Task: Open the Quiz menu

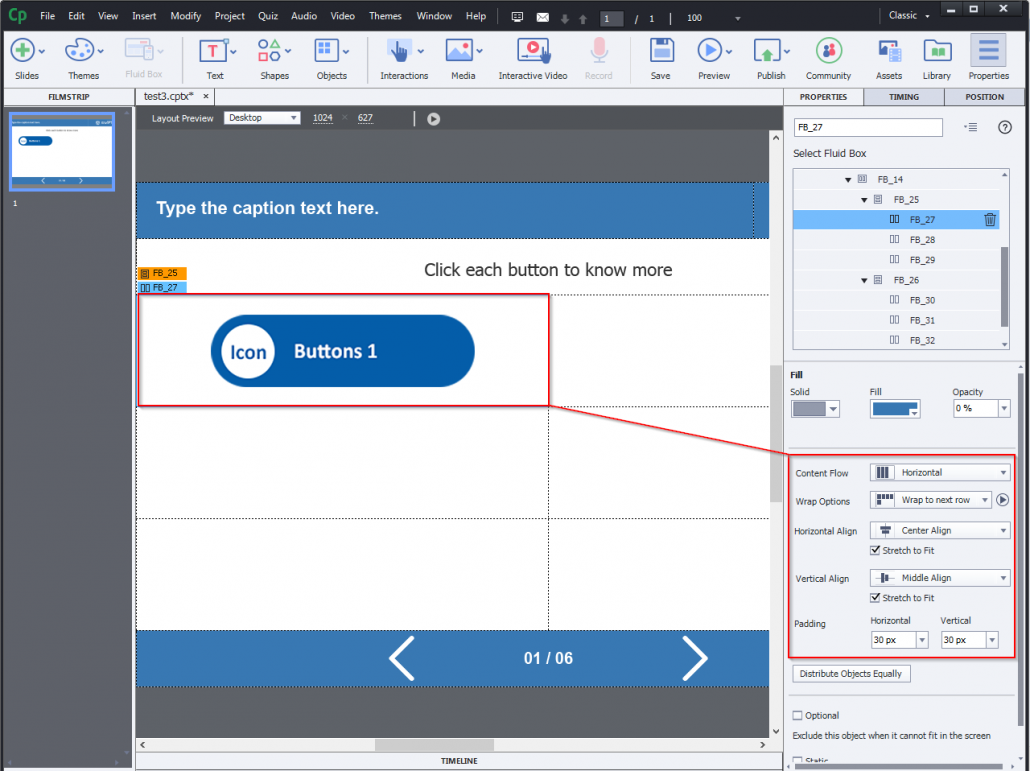Action: coord(267,15)
